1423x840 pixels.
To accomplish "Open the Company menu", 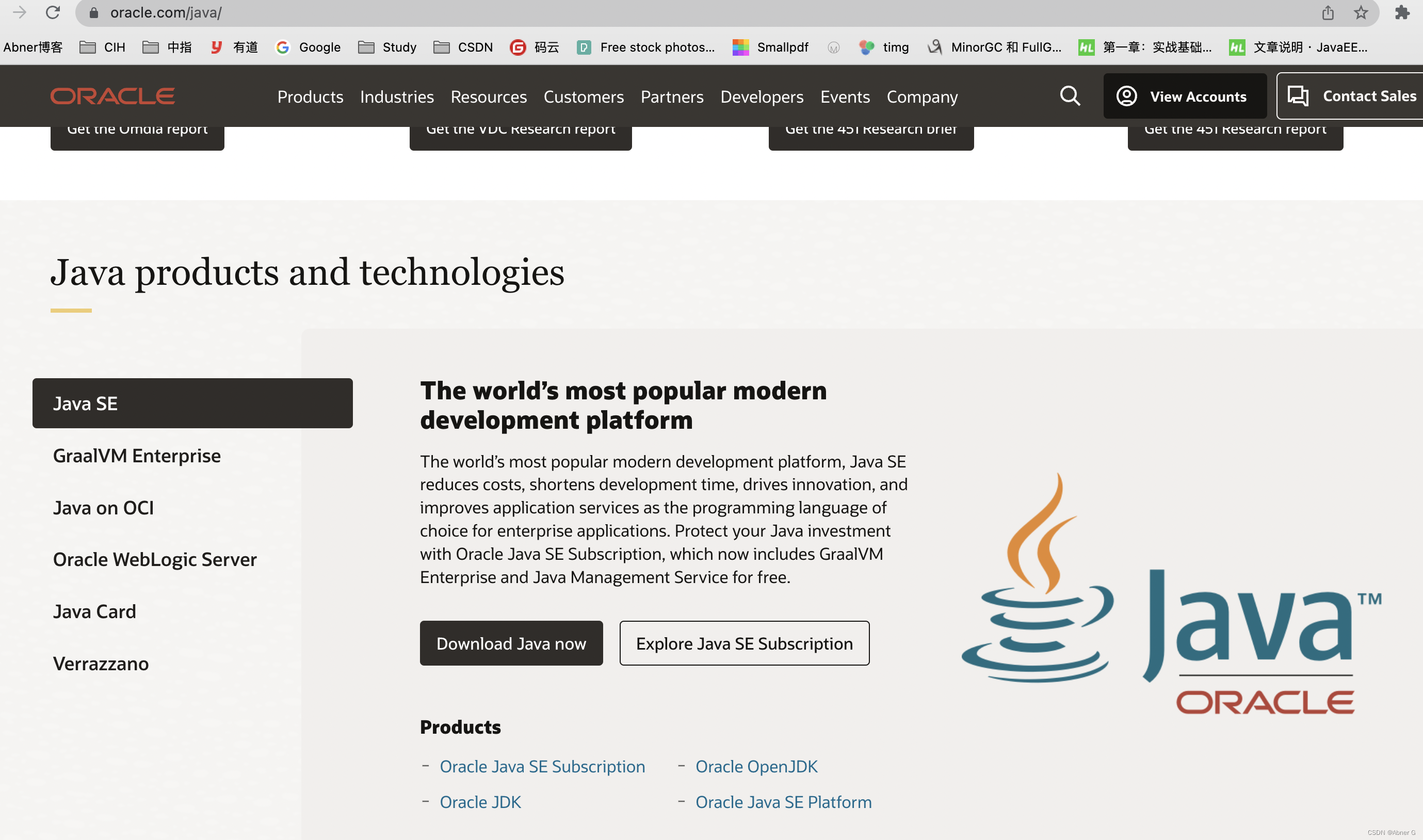I will [922, 96].
